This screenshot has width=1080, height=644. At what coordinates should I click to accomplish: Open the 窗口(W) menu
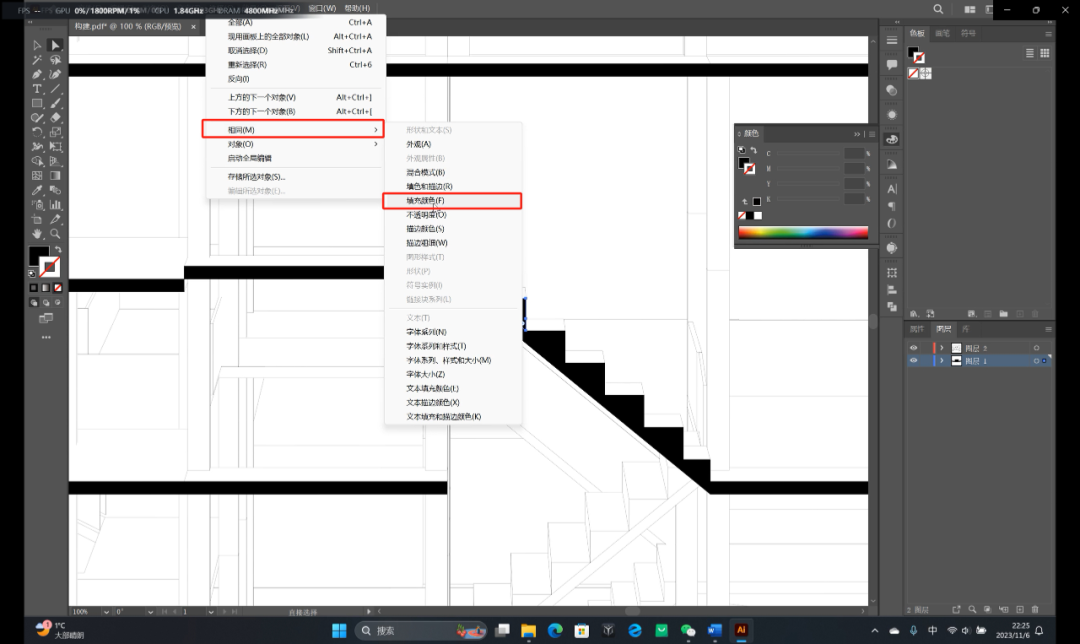click(x=322, y=8)
